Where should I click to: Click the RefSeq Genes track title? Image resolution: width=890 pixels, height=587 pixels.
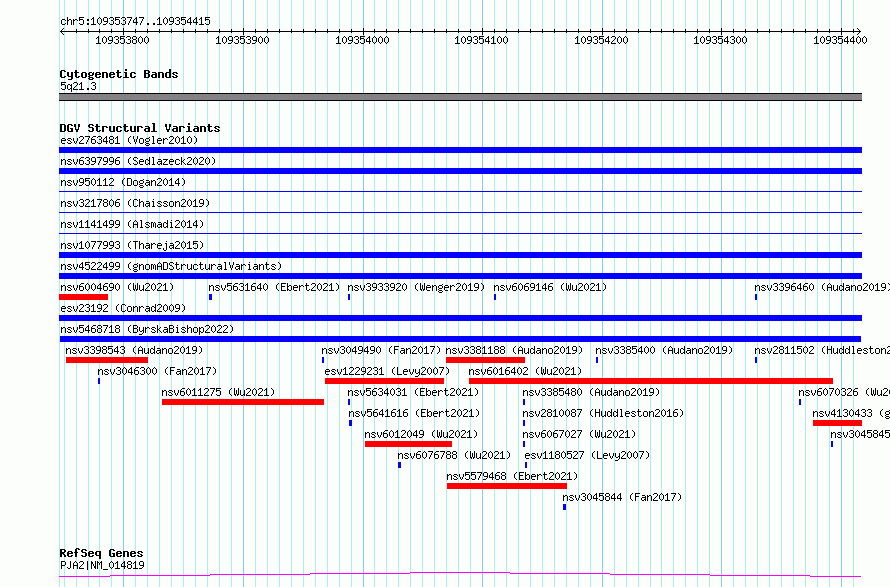102,553
